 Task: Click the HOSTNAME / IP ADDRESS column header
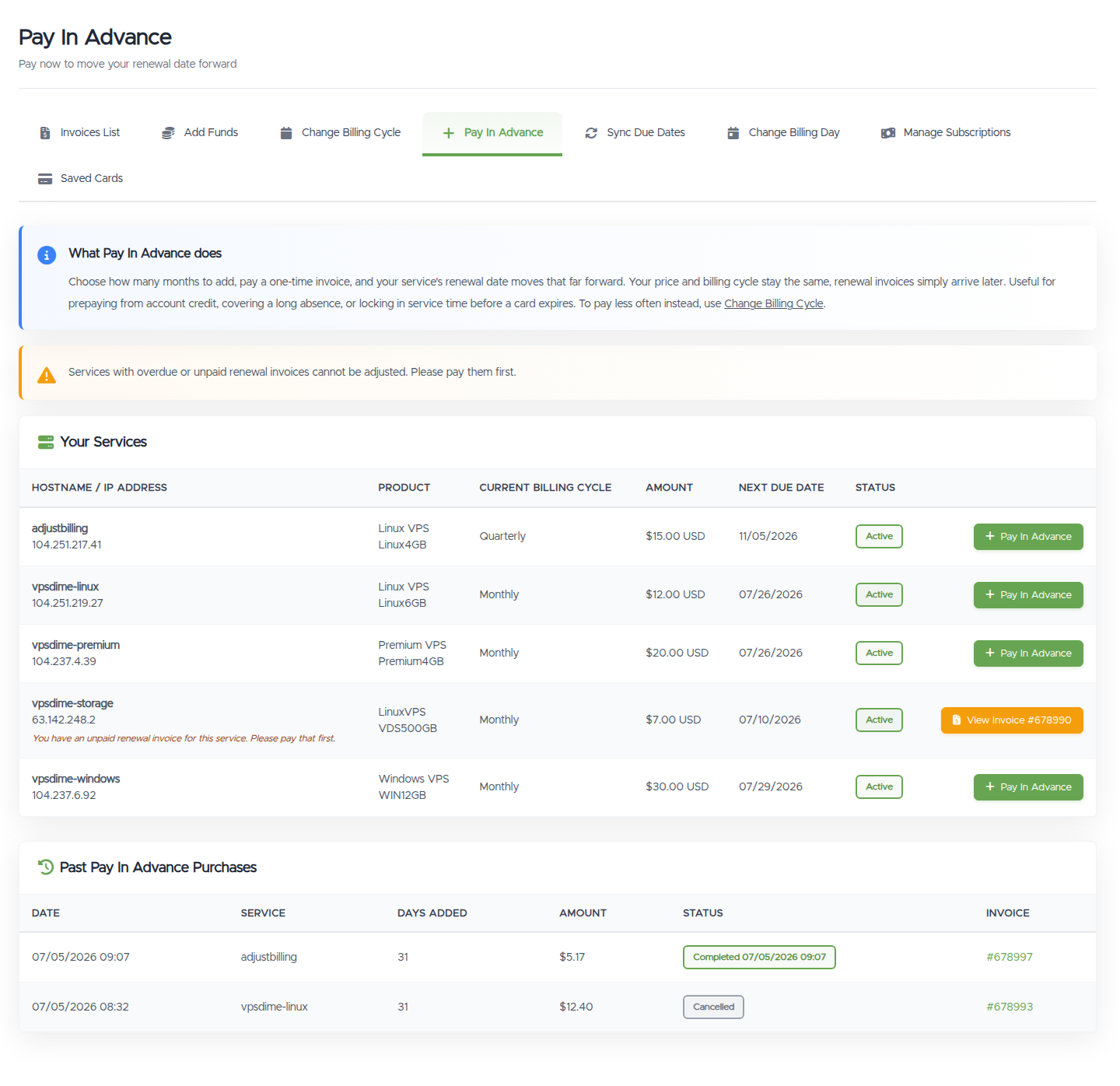(100, 488)
